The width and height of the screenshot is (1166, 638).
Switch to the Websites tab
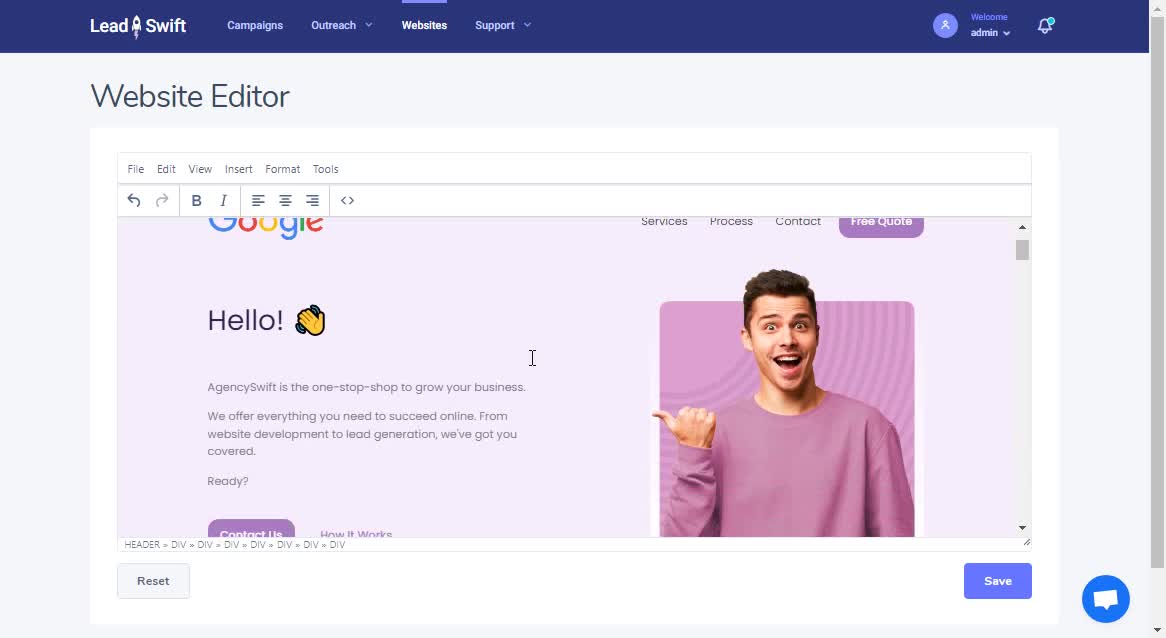point(424,25)
